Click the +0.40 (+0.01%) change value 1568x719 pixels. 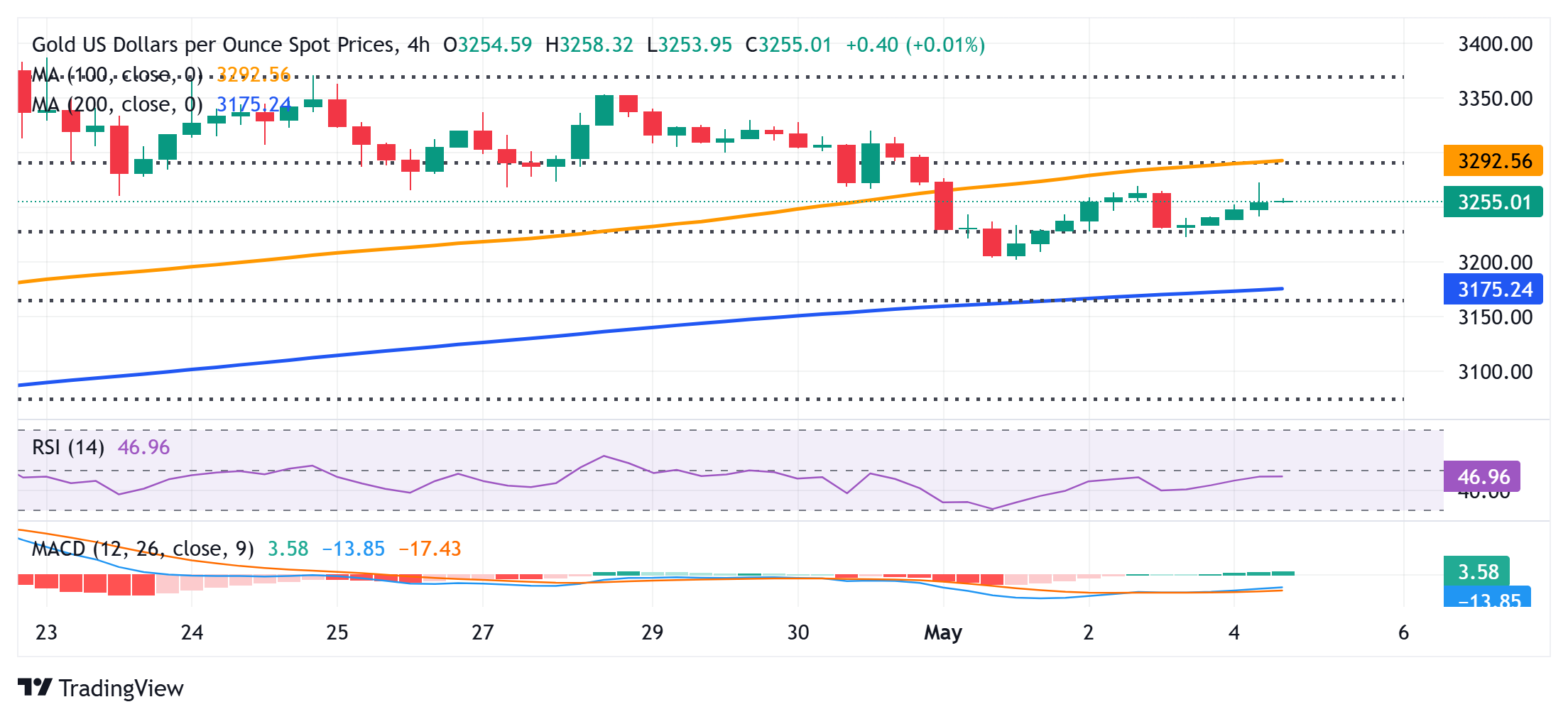915,45
